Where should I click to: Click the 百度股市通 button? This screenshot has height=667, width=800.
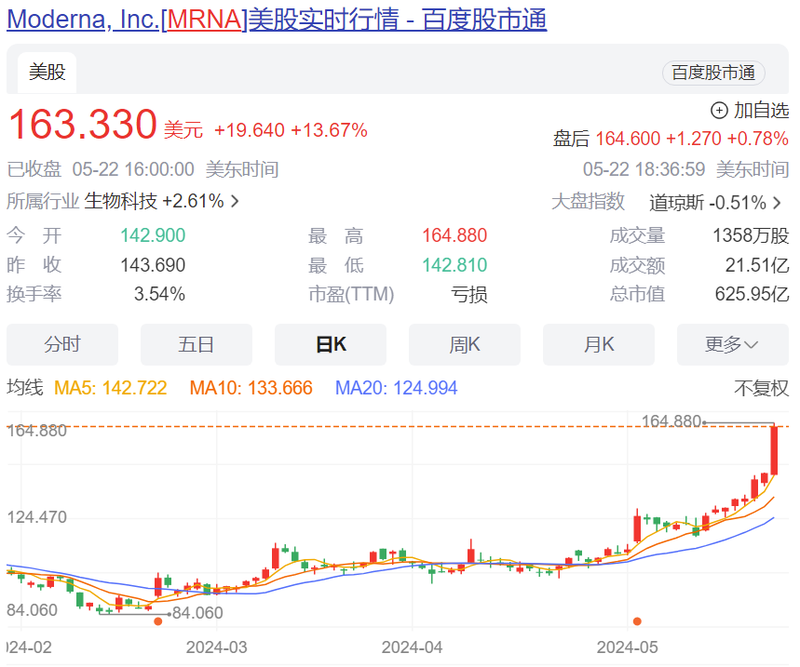coord(713,73)
